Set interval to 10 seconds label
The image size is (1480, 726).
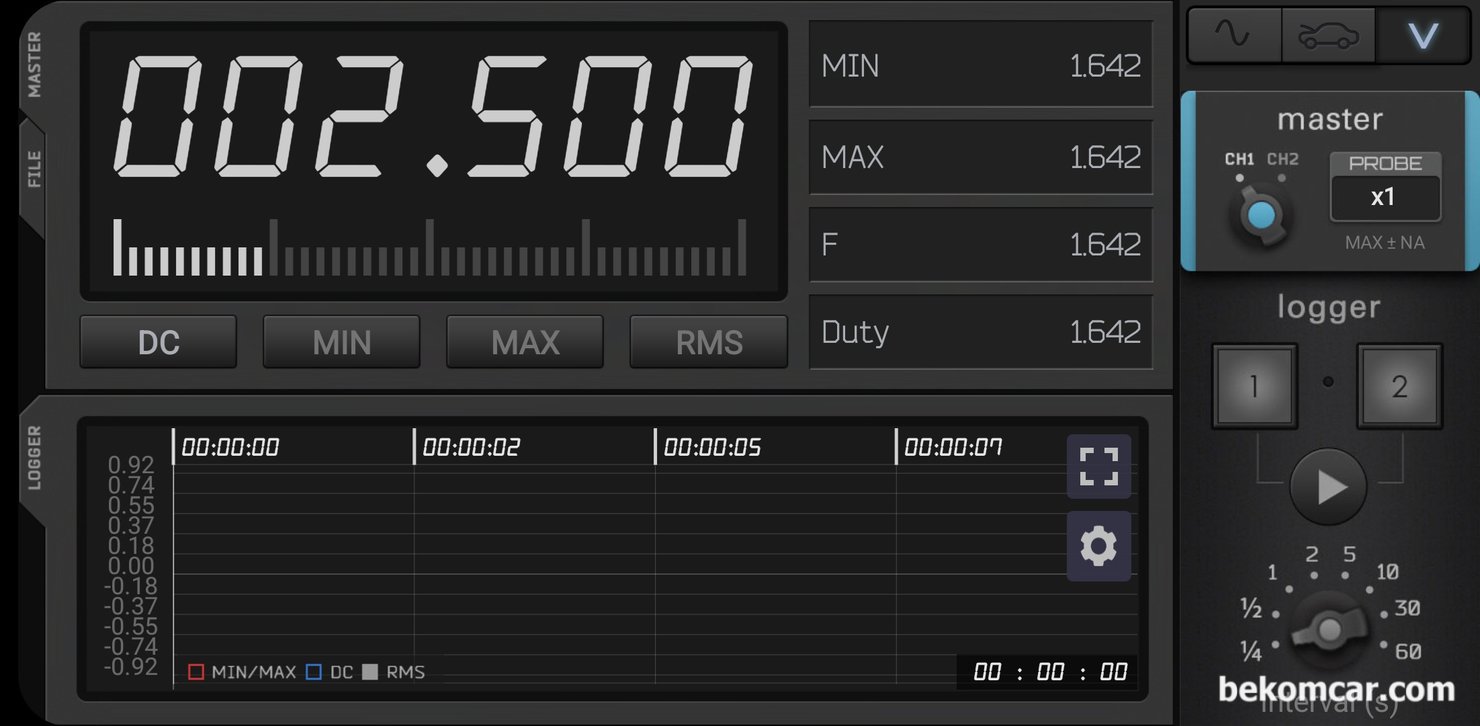point(1387,572)
